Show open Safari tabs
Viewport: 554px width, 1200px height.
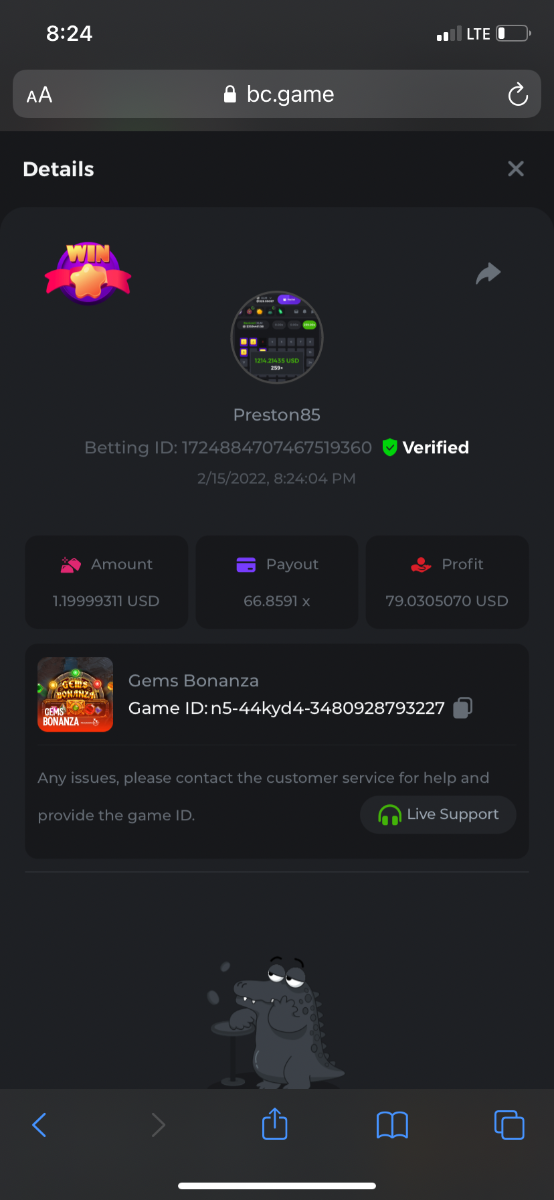pos(509,1125)
